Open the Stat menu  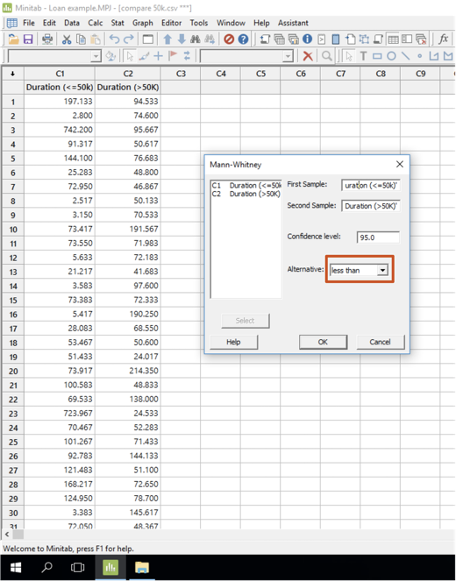click(117, 23)
